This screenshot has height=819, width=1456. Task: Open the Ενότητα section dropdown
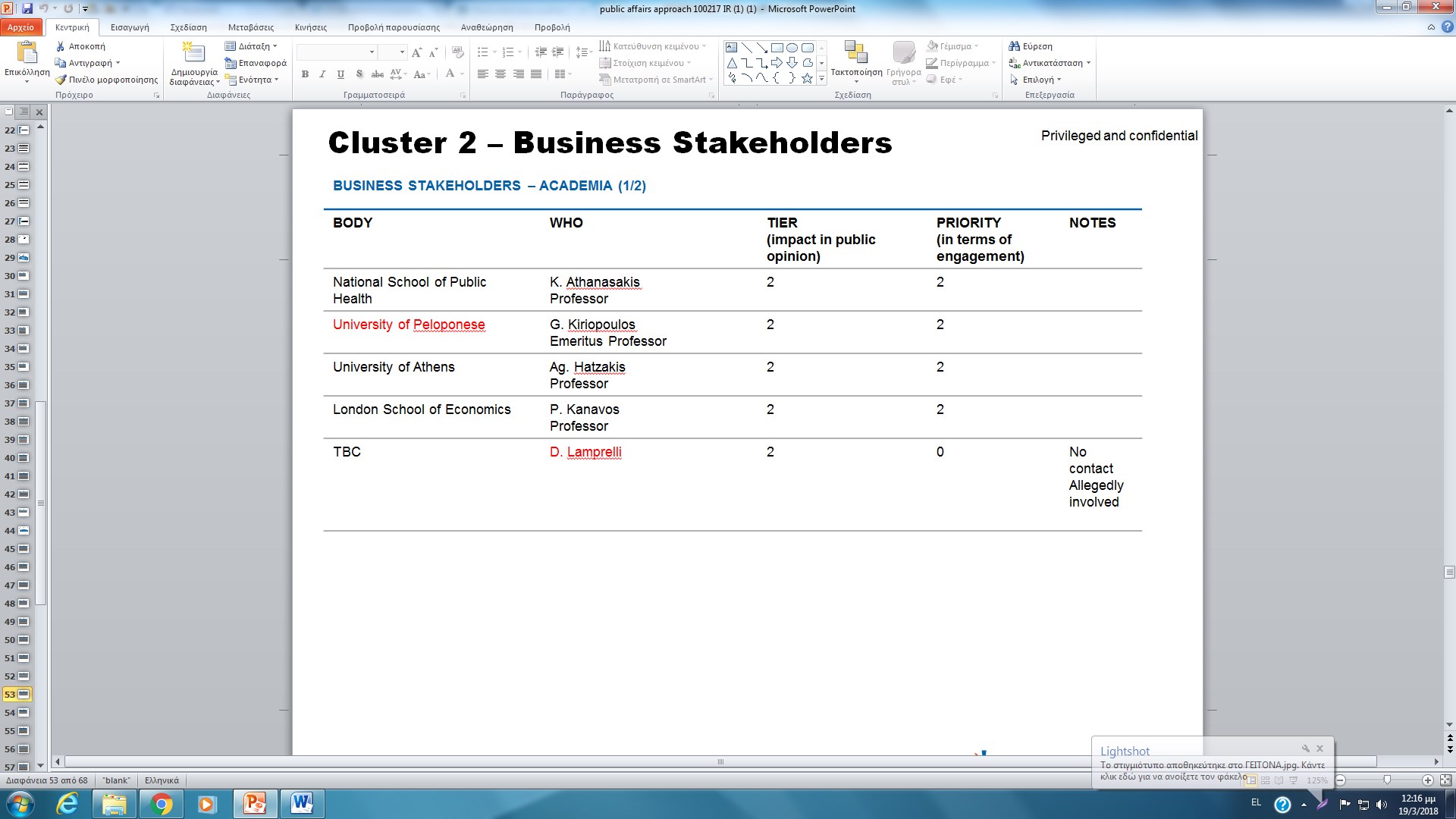[252, 80]
